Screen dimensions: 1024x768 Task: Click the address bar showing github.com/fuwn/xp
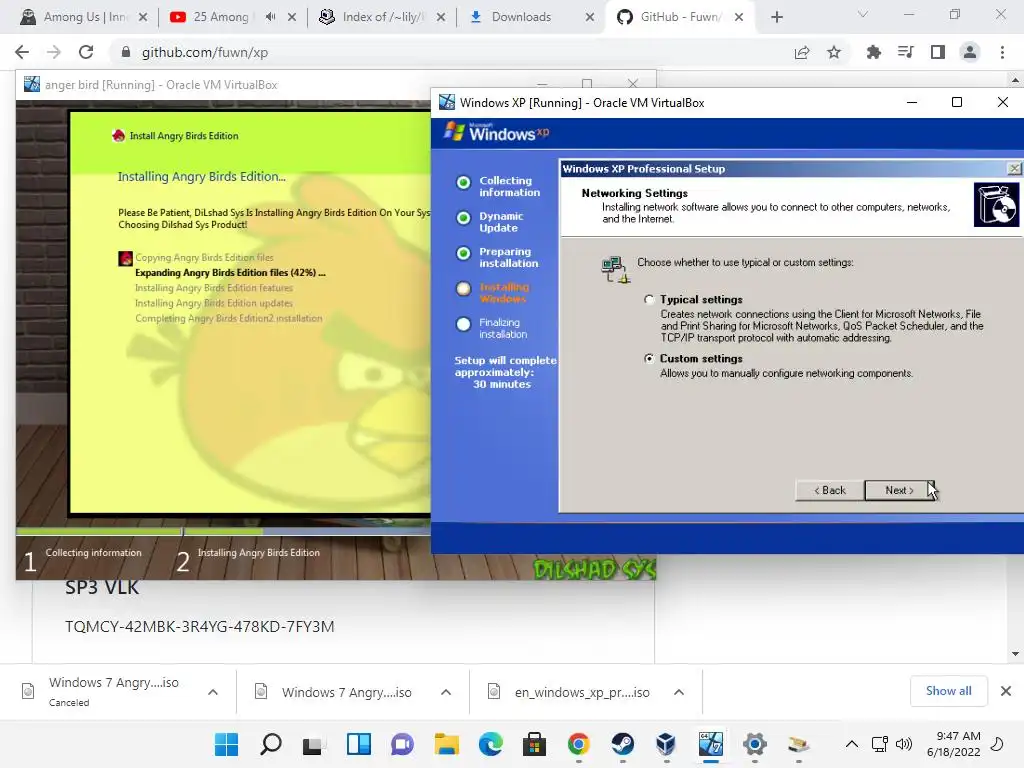tap(451, 52)
